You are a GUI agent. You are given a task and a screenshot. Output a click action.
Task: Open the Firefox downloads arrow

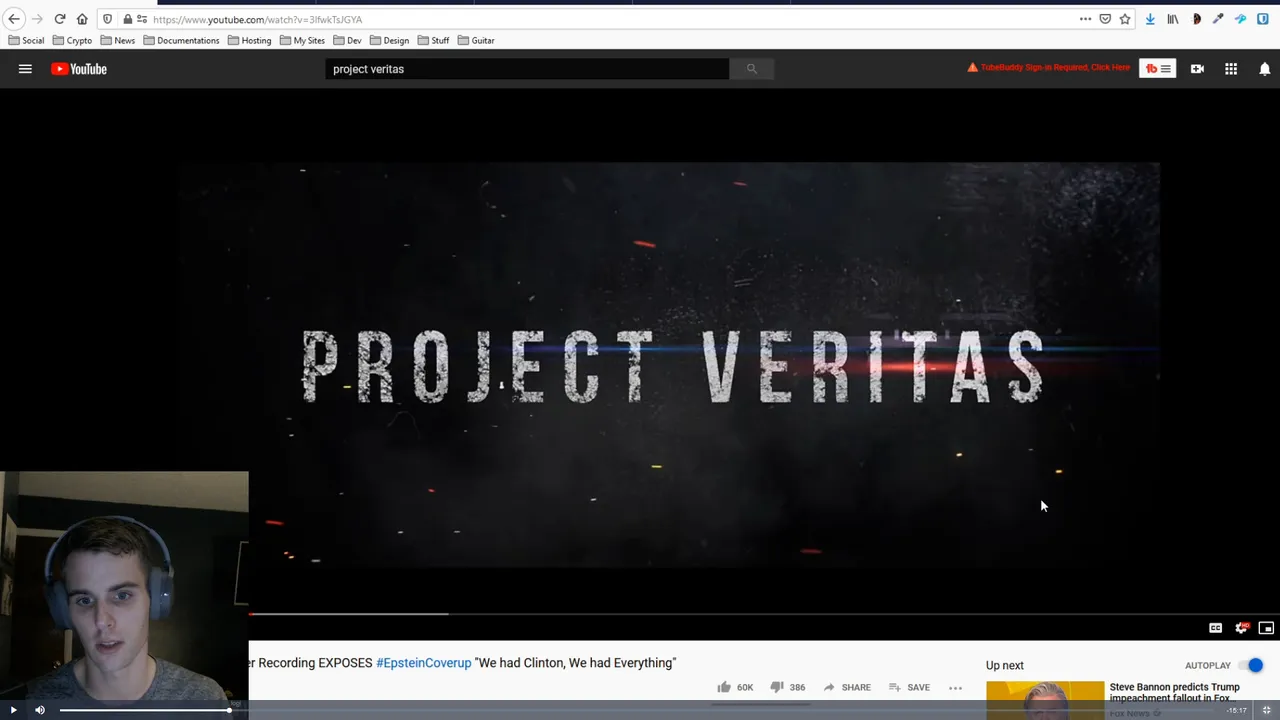coord(1150,19)
